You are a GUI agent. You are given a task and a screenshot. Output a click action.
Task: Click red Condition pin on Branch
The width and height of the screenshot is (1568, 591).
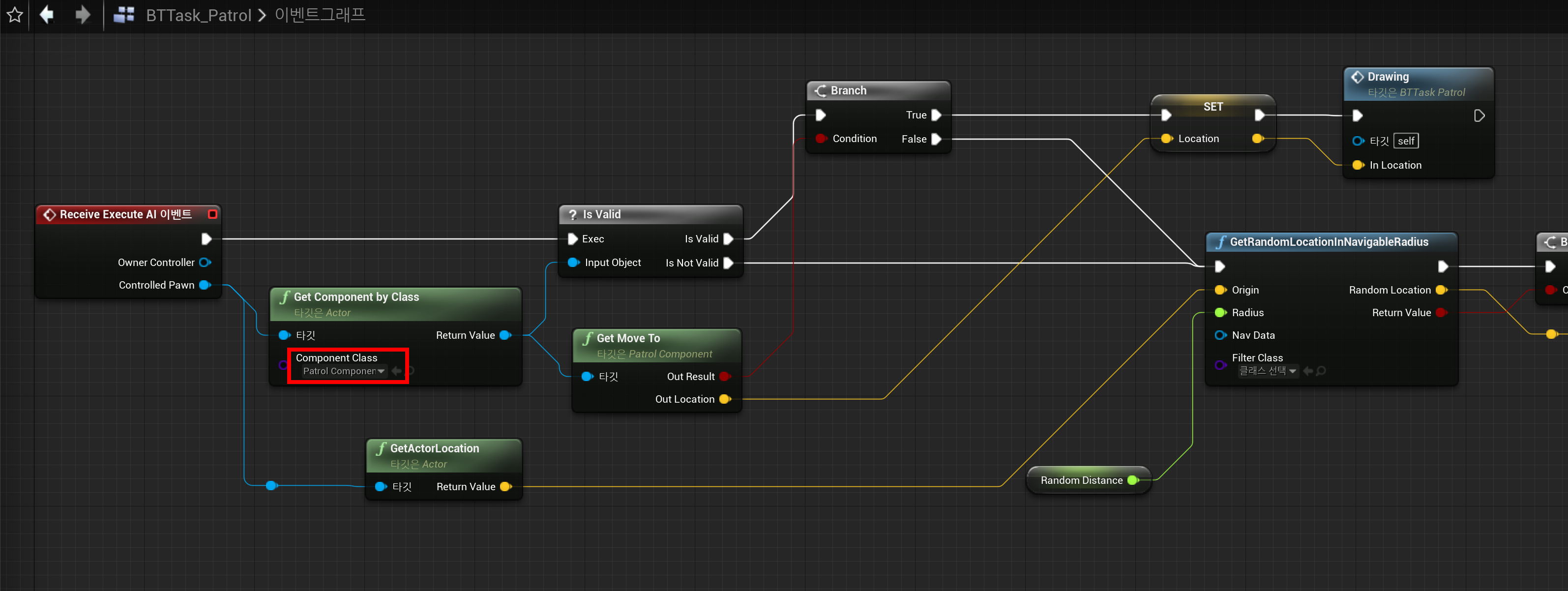821,139
